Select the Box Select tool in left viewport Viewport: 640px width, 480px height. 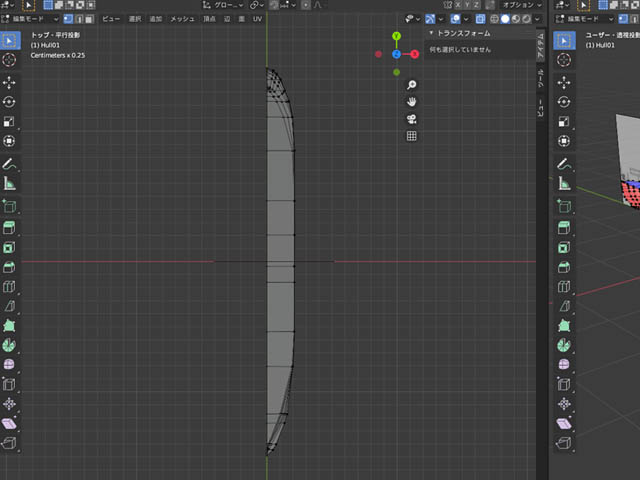[x=9, y=40]
